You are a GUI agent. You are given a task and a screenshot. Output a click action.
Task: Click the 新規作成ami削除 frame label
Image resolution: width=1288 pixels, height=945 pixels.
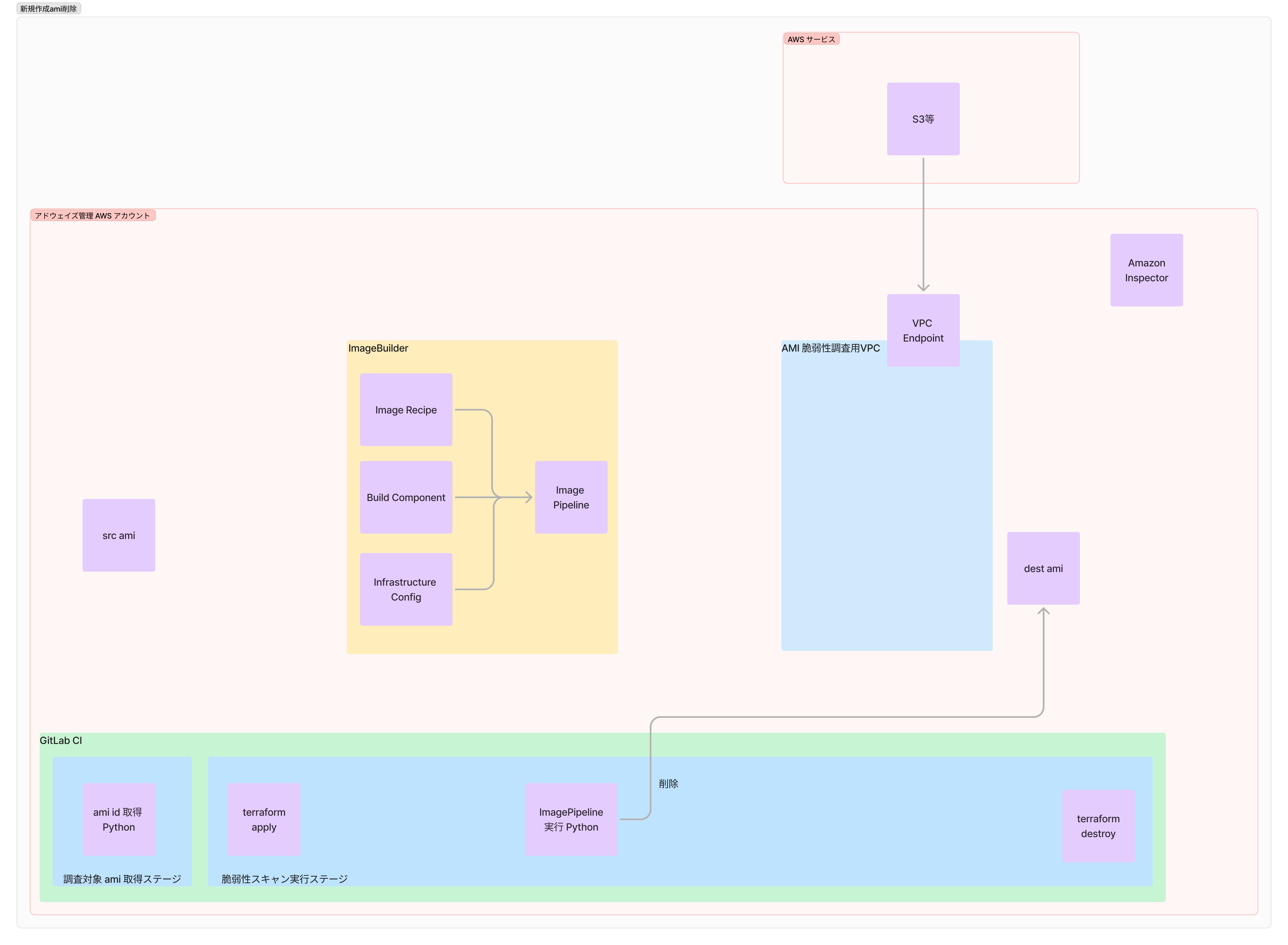click(x=49, y=9)
